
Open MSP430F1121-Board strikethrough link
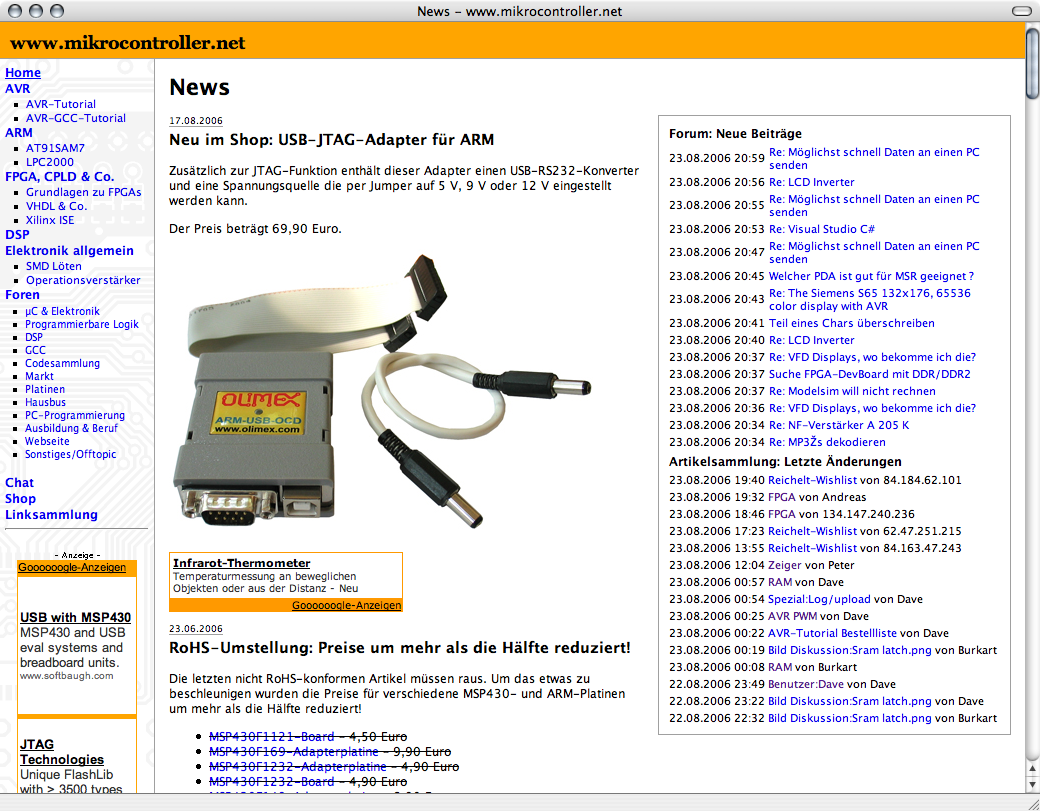click(271, 737)
